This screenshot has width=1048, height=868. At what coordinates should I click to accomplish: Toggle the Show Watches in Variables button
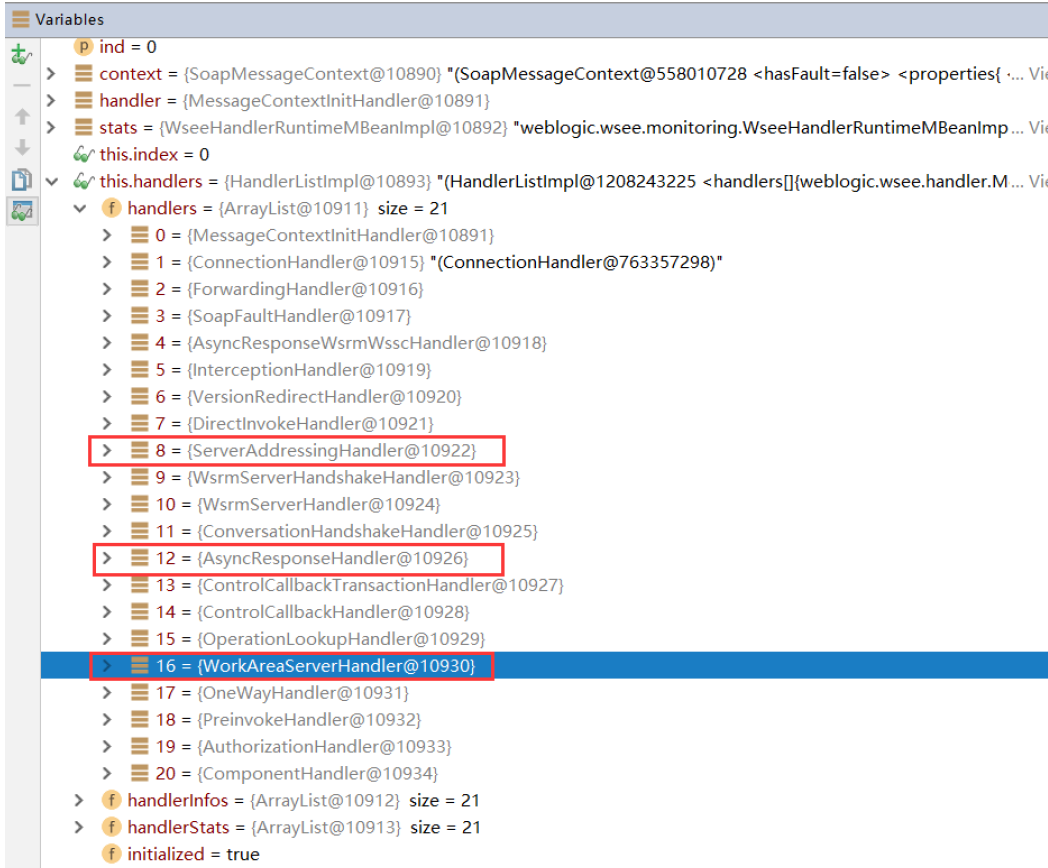click(x=20, y=211)
